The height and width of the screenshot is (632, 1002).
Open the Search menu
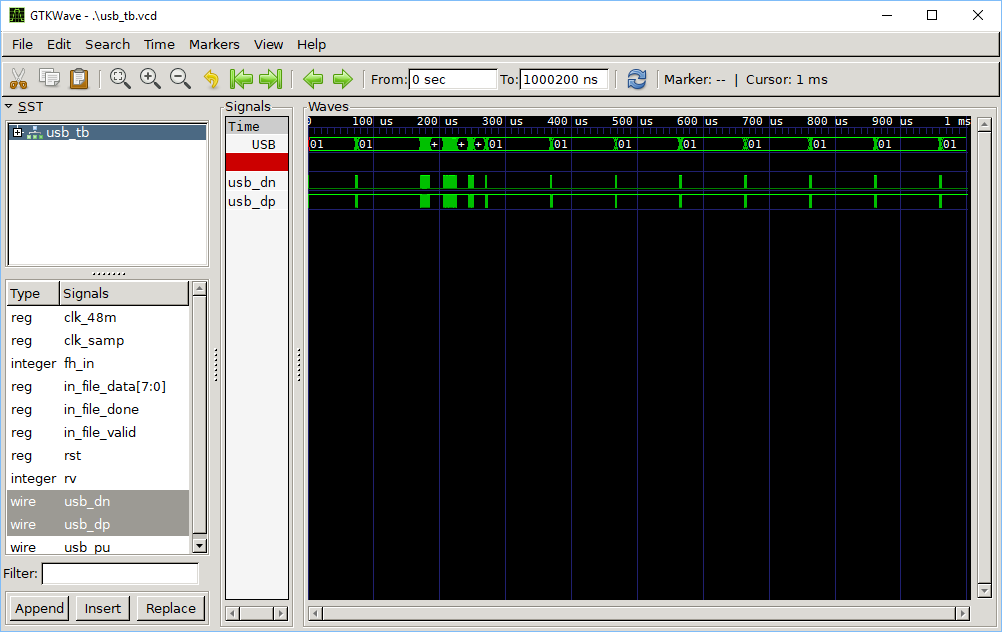107,44
